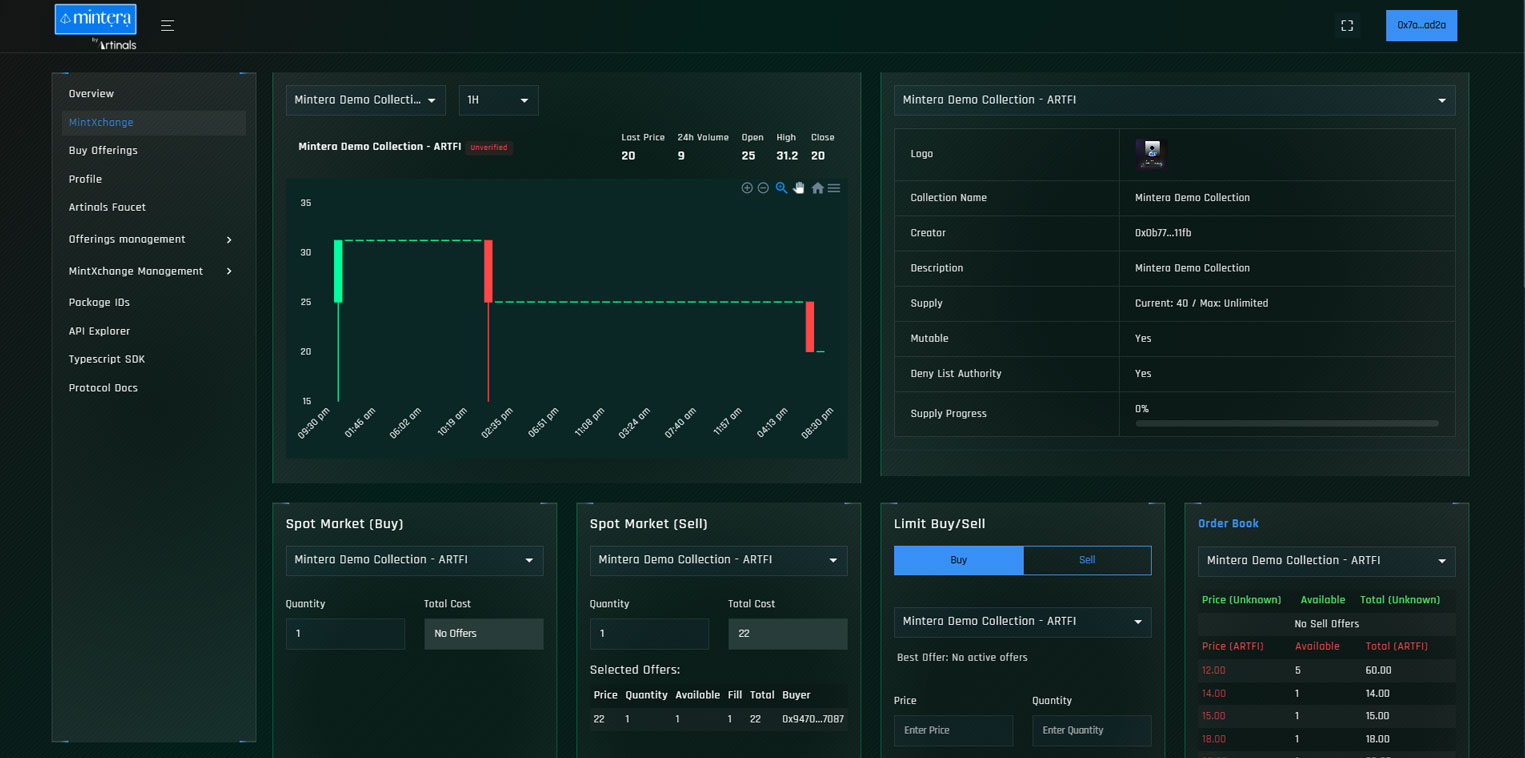Image resolution: width=1525 pixels, height=758 pixels.
Task: Select Buy in Limit Buy/Sell panel
Action: coord(958,560)
